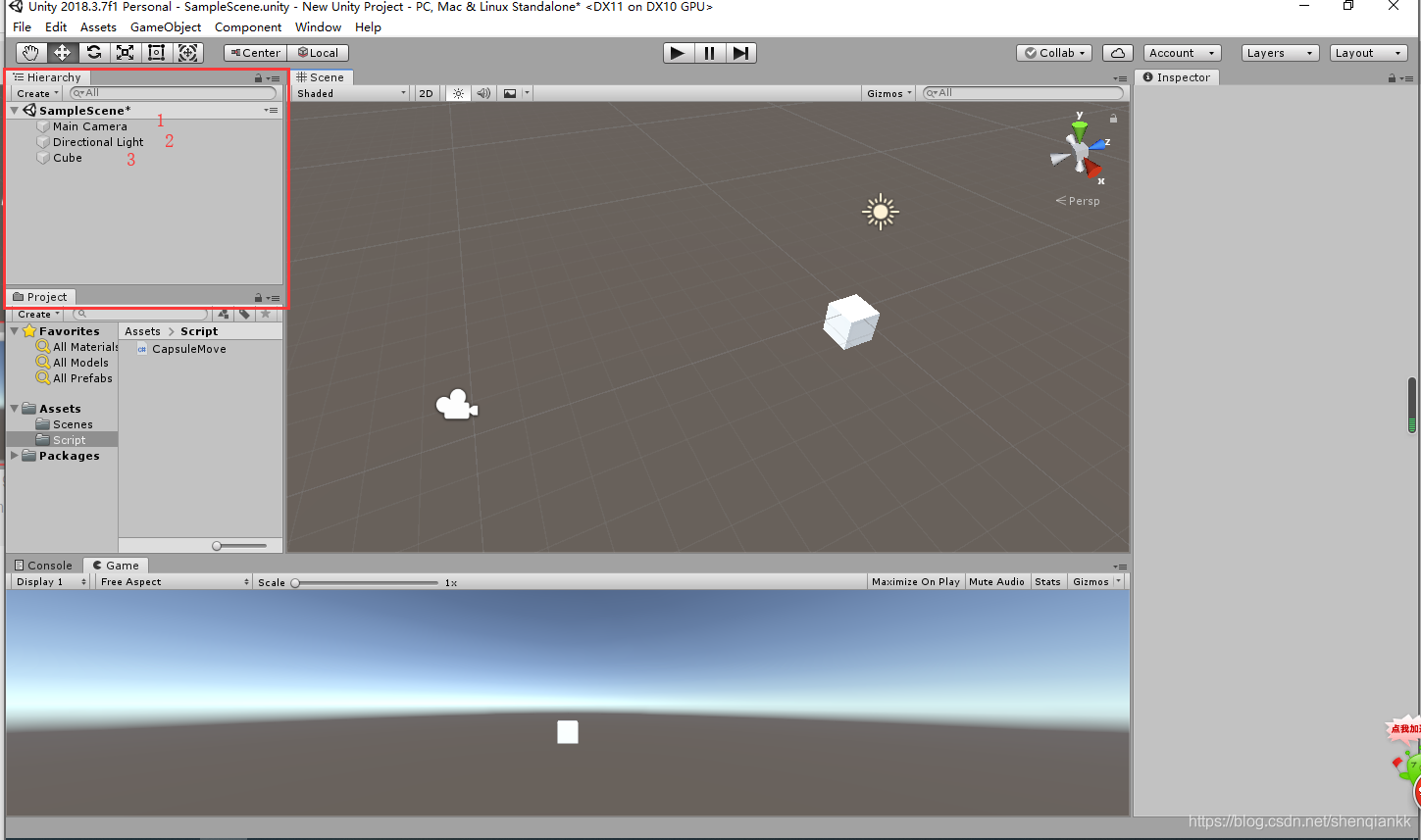Toggle scene audio button
Image resolution: width=1421 pixels, height=840 pixels.
click(x=483, y=93)
